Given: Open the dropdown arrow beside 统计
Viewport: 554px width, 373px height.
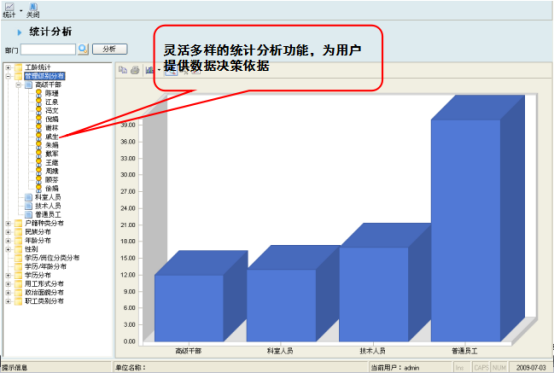Looking at the screenshot, I should tap(21, 10).
